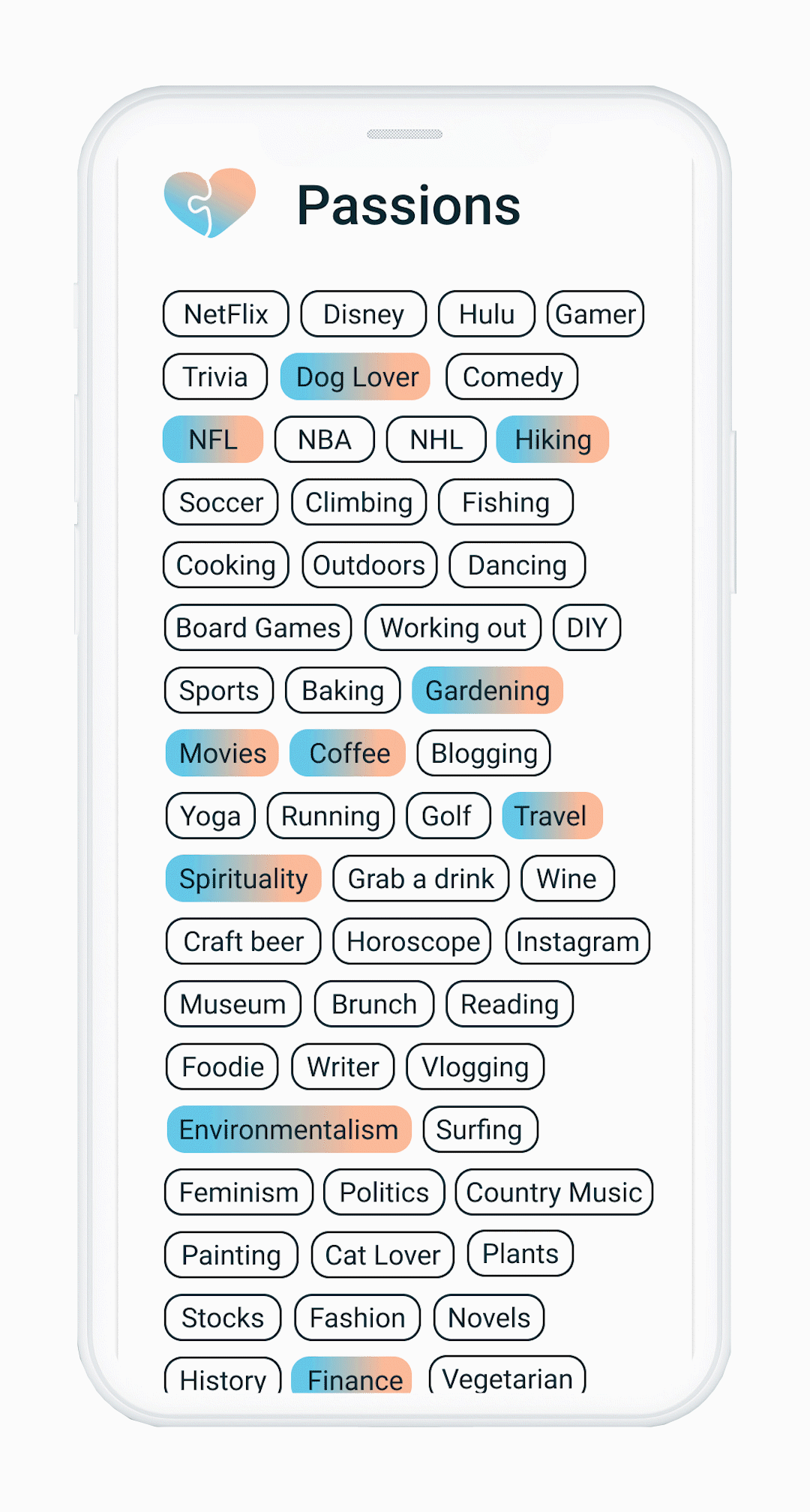This screenshot has height=1512, width=810.
Task: Deselect the Gardening passion
Action: click(487, 691)
